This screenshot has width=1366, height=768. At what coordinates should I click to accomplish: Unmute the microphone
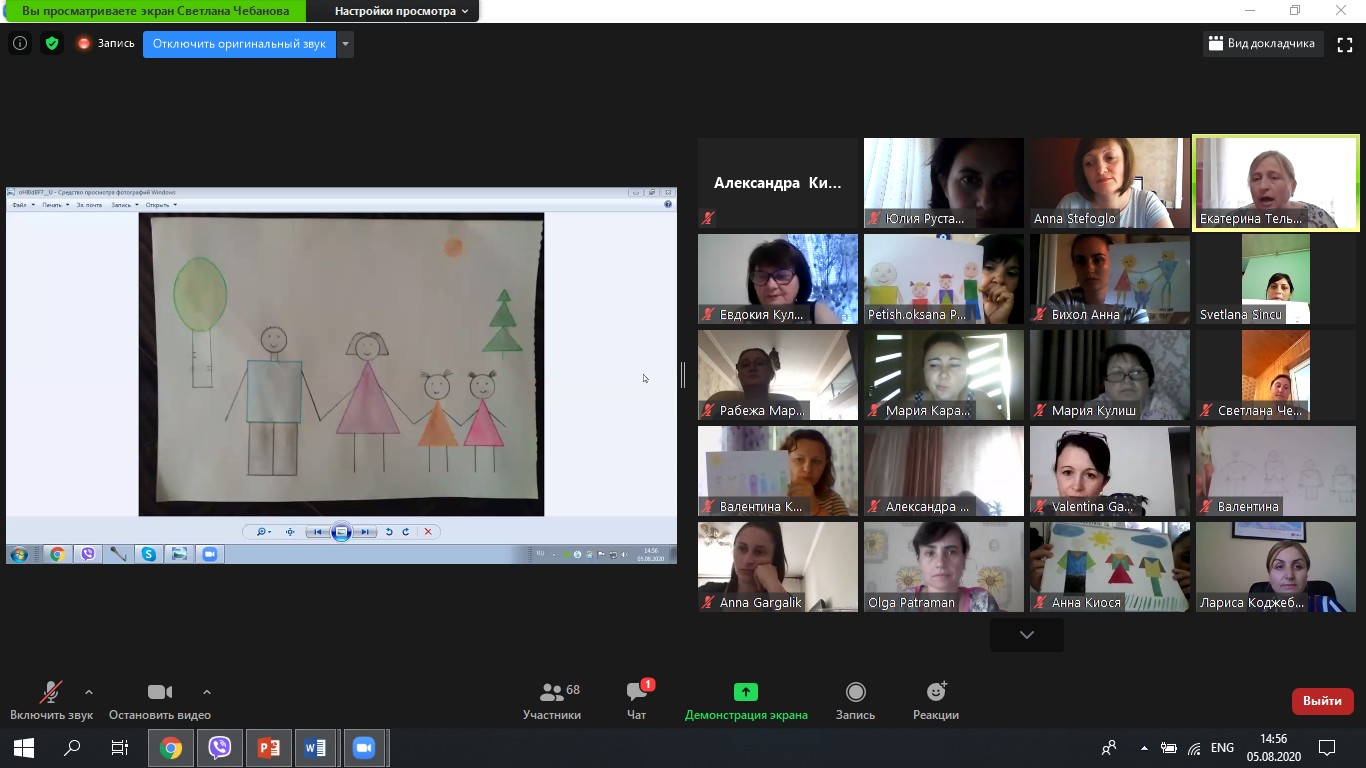pos(50,692)
